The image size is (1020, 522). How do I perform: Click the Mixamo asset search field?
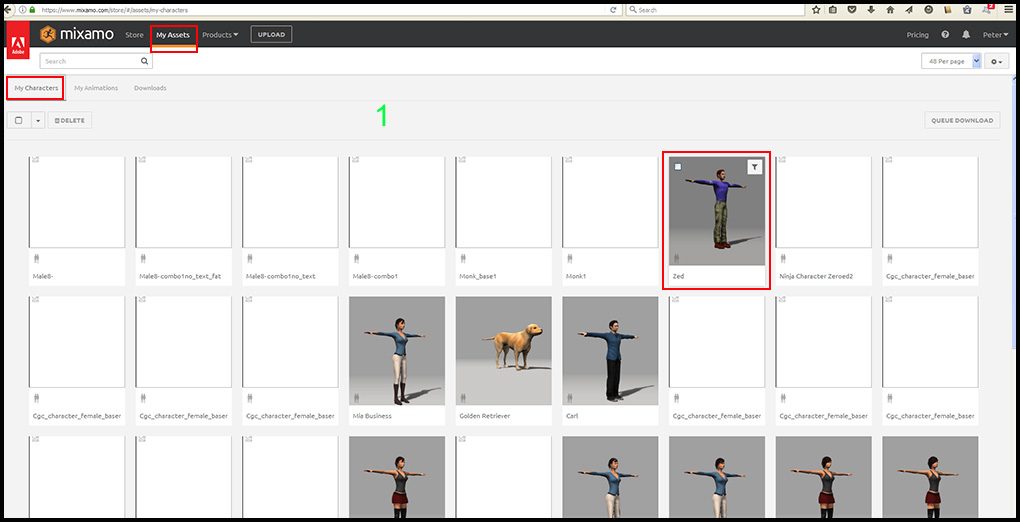[96, 61]
